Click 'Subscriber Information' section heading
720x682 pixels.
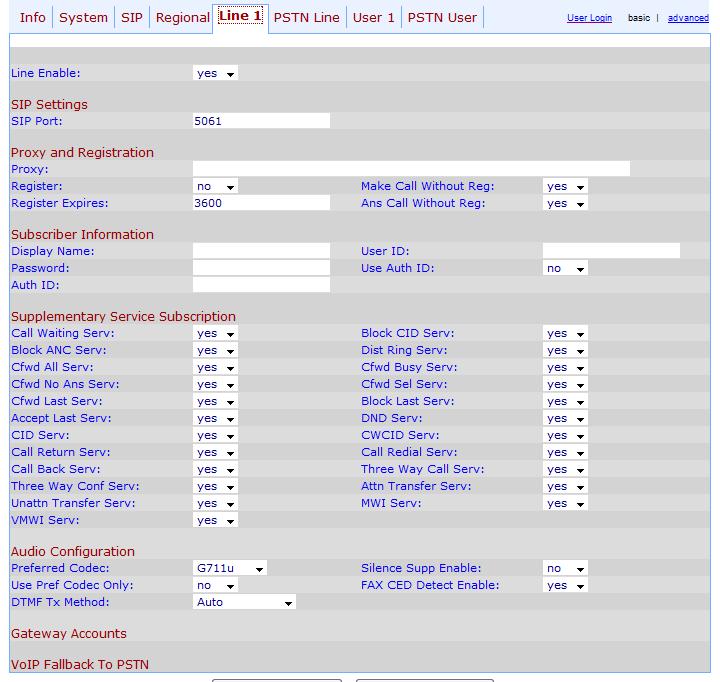point(82,234)
